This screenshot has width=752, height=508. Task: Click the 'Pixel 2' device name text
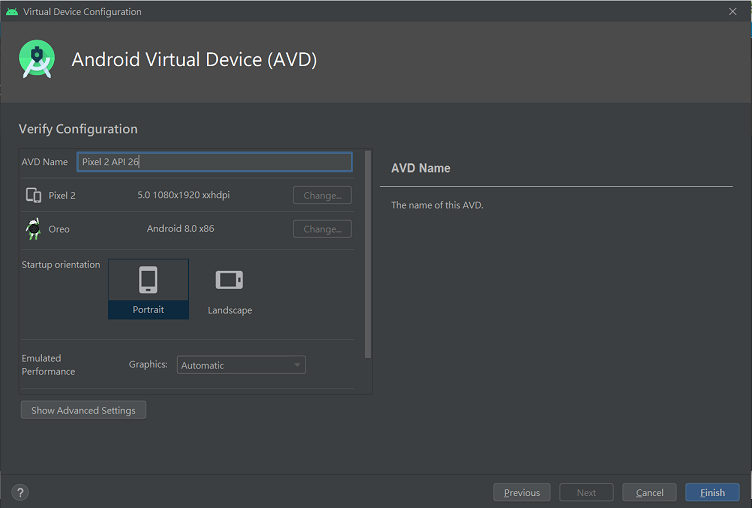pos(62,195)
